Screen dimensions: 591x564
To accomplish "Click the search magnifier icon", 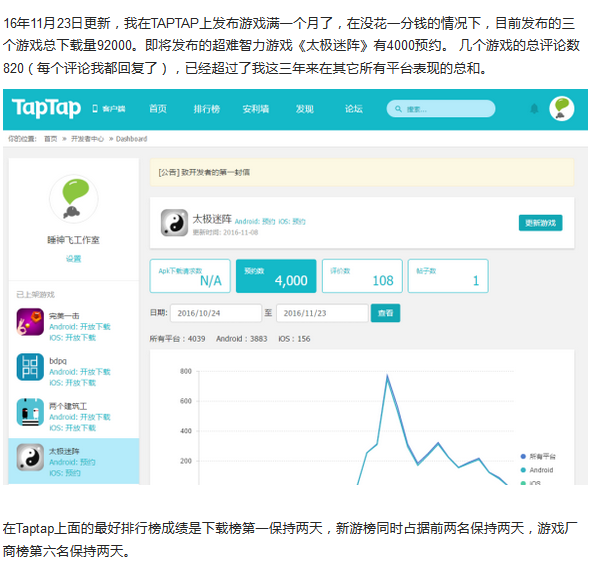I will click(398, 109).
